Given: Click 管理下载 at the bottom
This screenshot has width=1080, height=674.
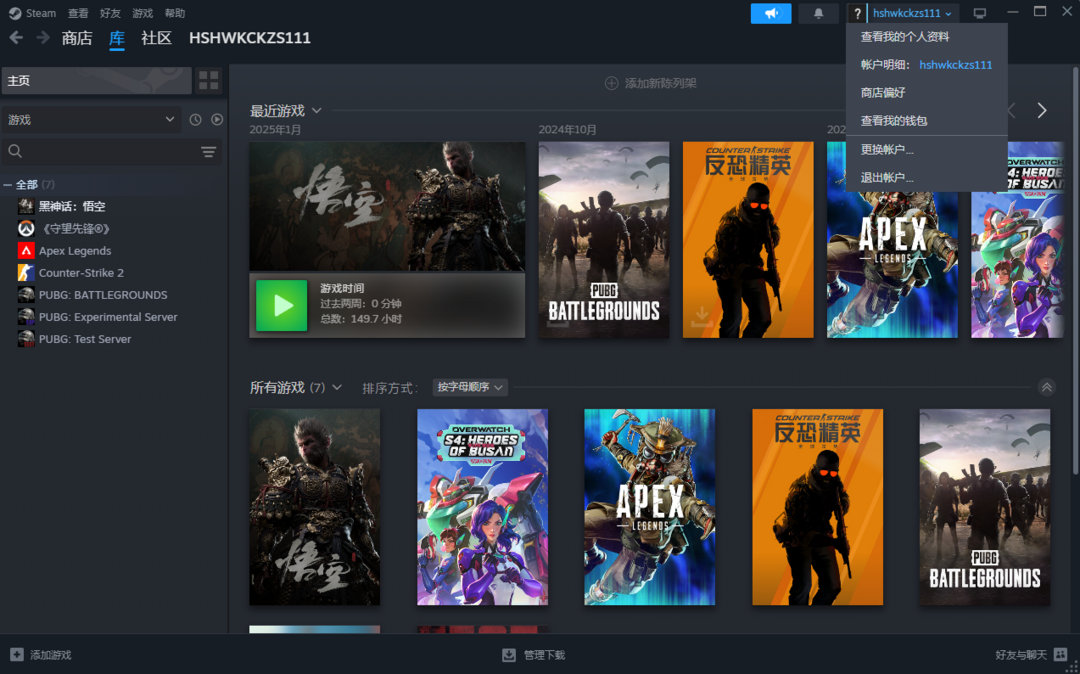Looking at the screenshot, I should tap(544, 655).
